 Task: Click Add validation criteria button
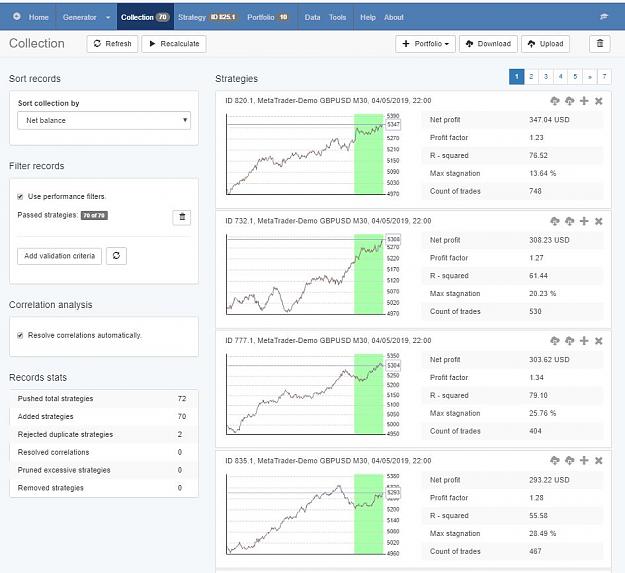59,256
